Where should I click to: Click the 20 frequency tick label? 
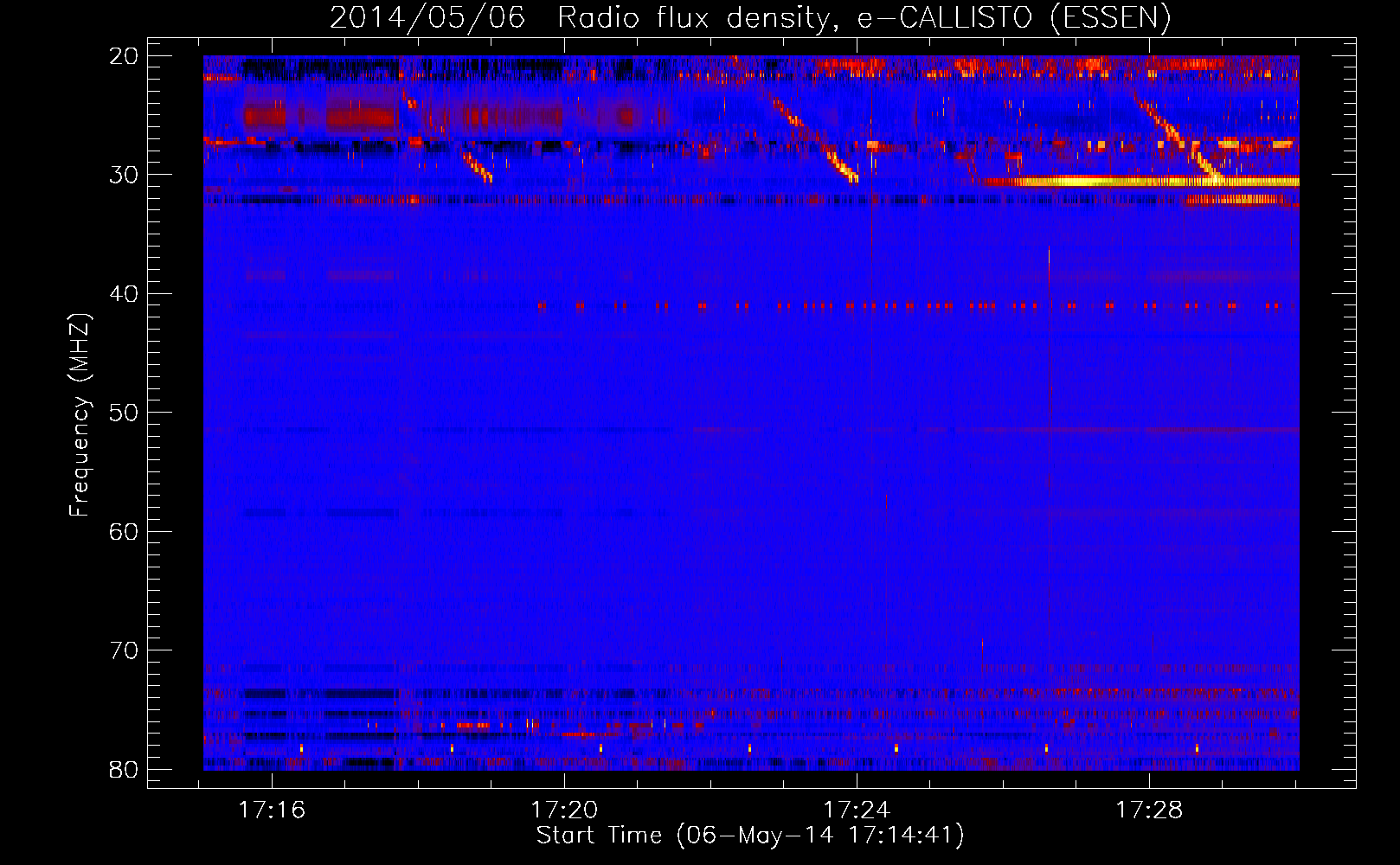[125, 56]
